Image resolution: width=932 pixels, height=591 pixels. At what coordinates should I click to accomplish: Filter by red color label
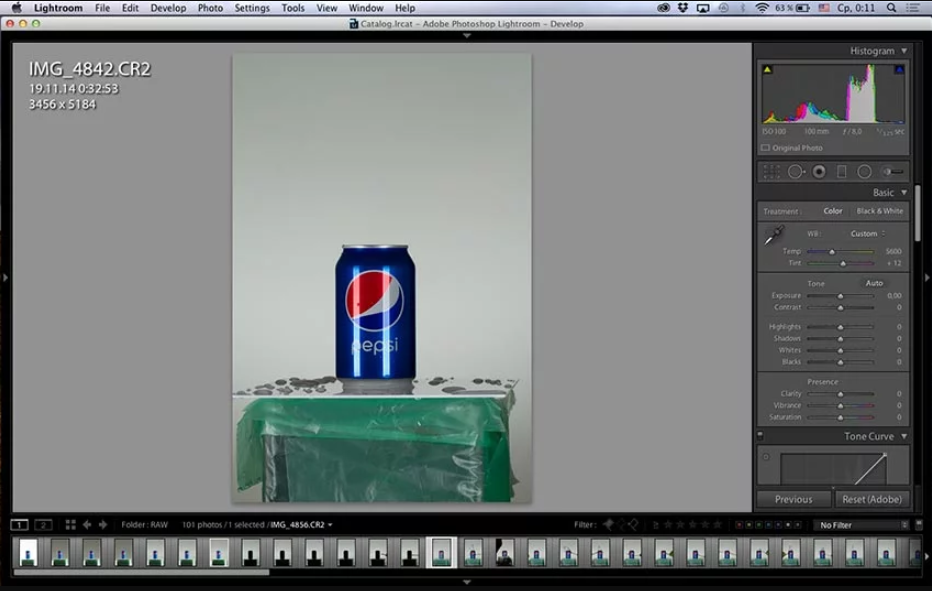[739, 525]
